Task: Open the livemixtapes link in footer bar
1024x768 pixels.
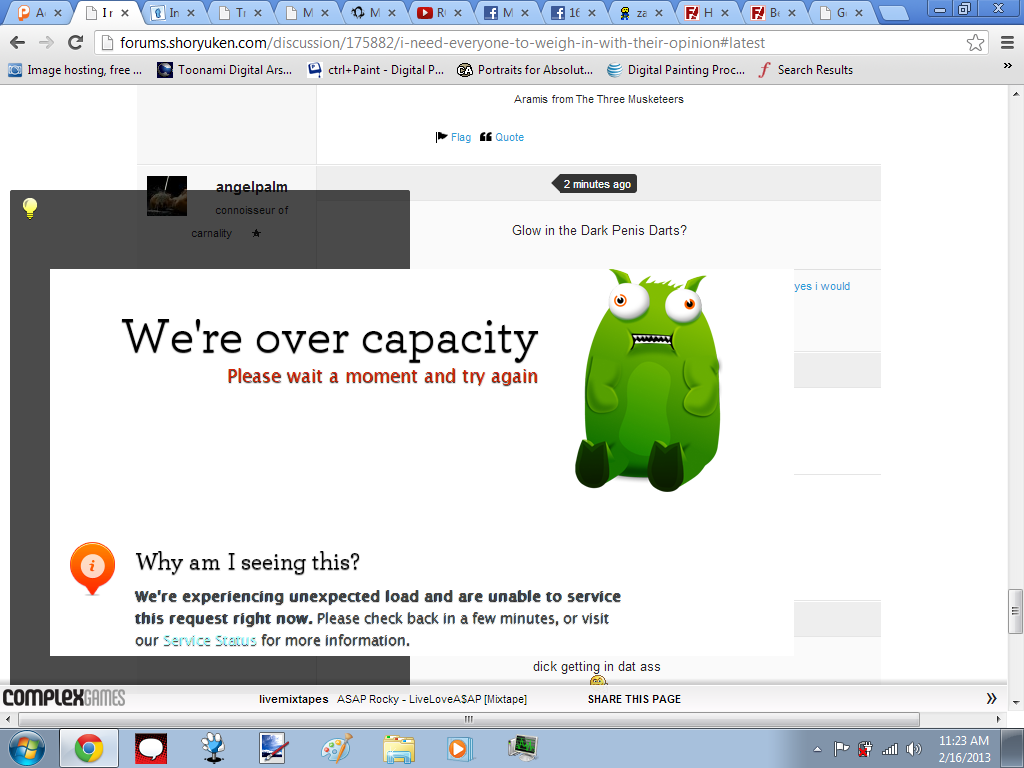Action: pyautogui.click(x=293, y=699)
